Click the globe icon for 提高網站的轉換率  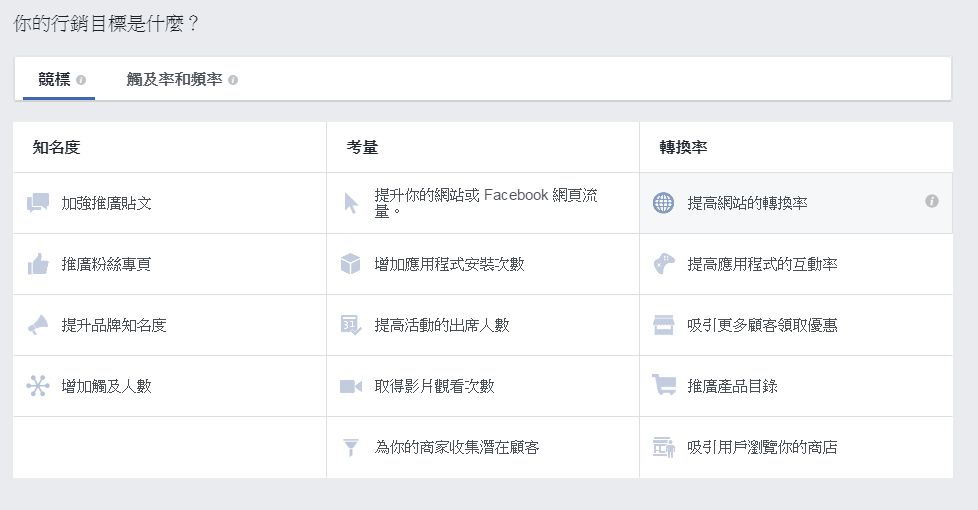coord(664,203)
